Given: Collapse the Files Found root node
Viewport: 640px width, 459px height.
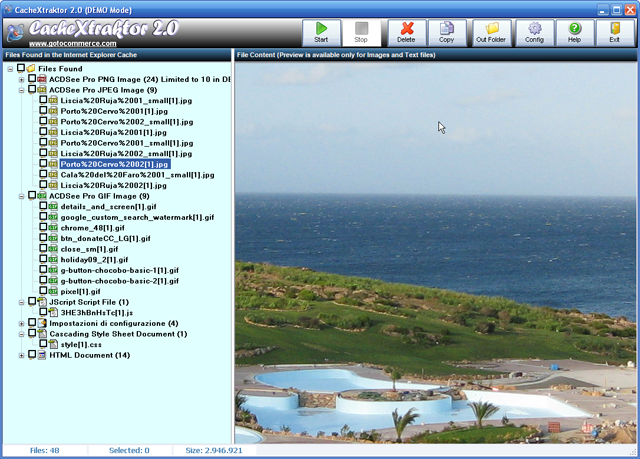Looking at the screenshot, I should tap(10, 69).
